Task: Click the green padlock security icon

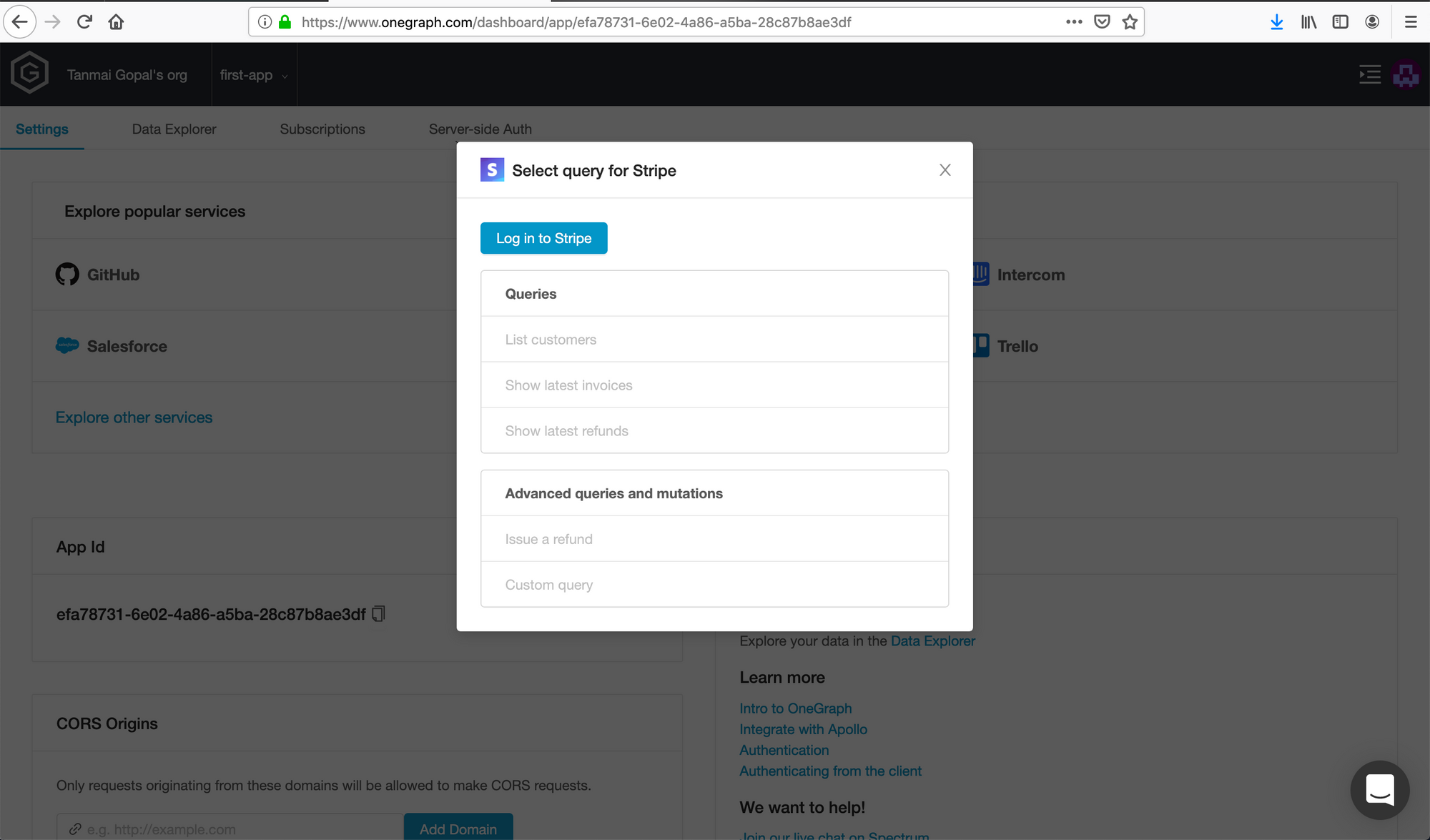Action: (285, 21)
